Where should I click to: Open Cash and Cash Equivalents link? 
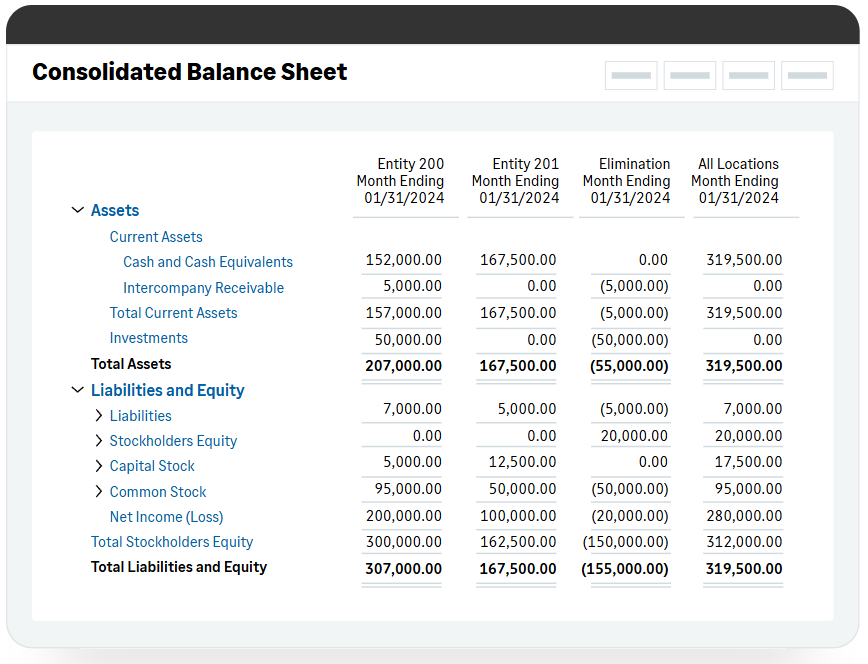coord(208,262)
